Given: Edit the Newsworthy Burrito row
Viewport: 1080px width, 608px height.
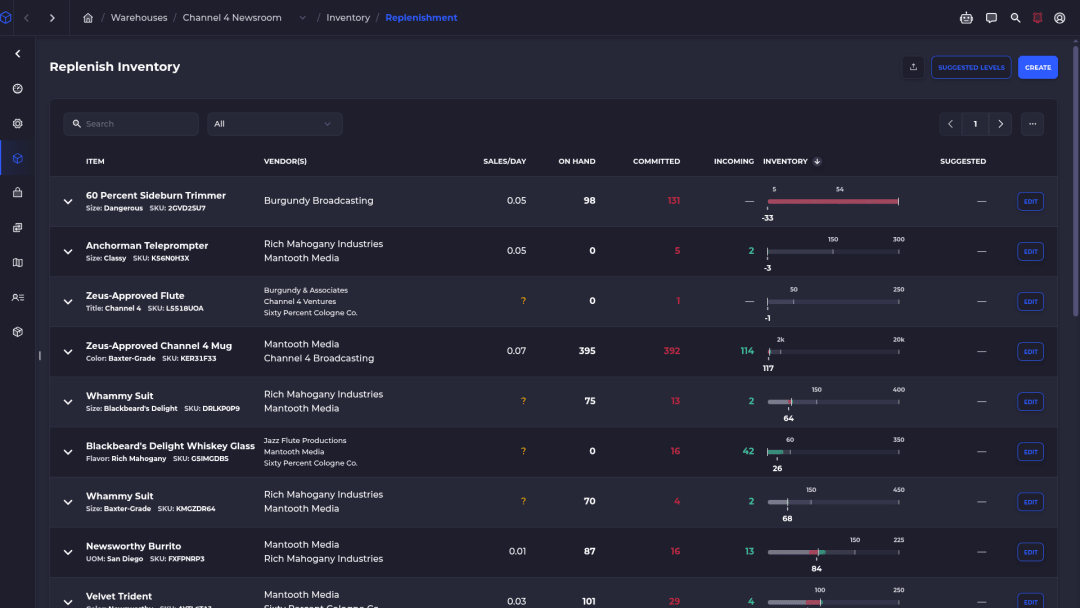Looking at the screenshot, I should [1030, 552].
